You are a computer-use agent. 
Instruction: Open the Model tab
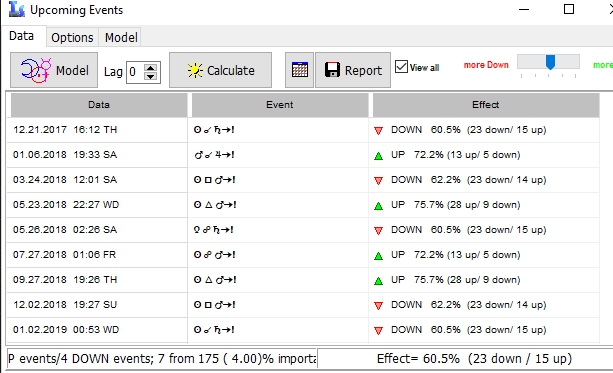click(x=121, y=38)
